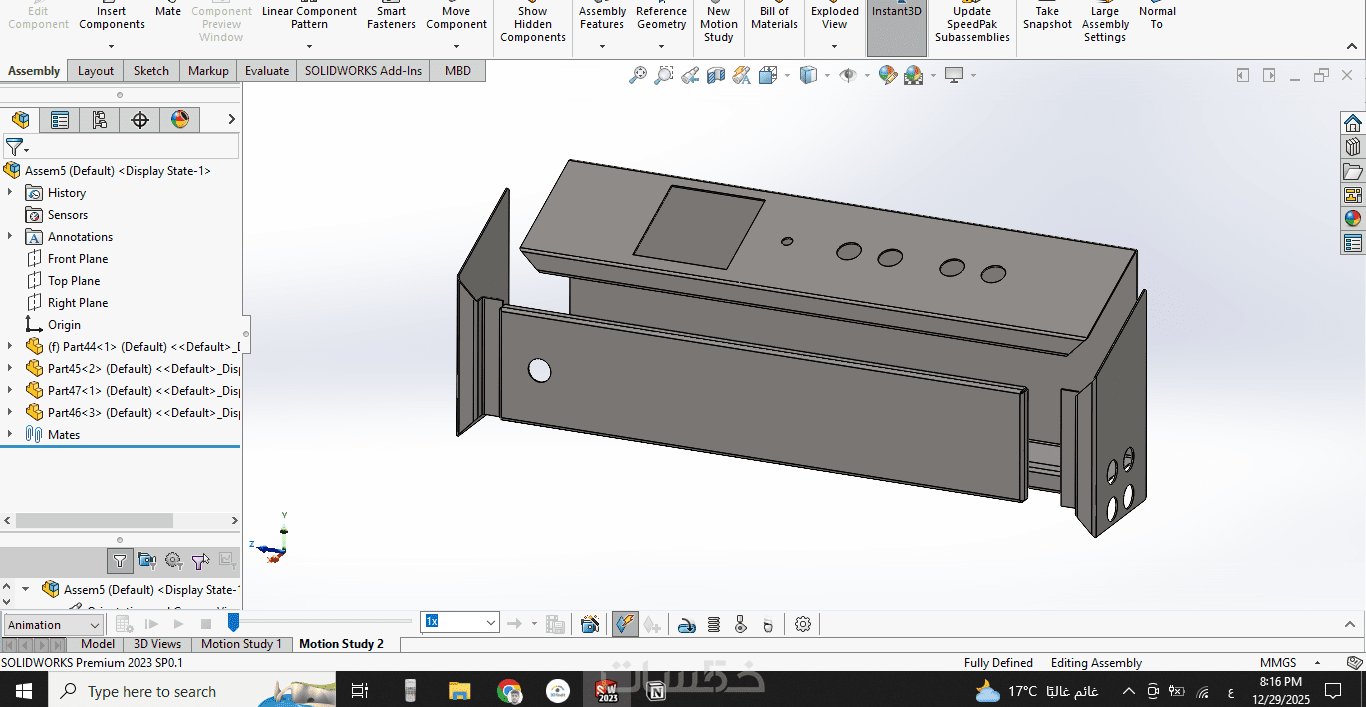Click the Hide/Show Items eye icon
Viewport: 1366px width, 707px height.
(x=848, y=75)
